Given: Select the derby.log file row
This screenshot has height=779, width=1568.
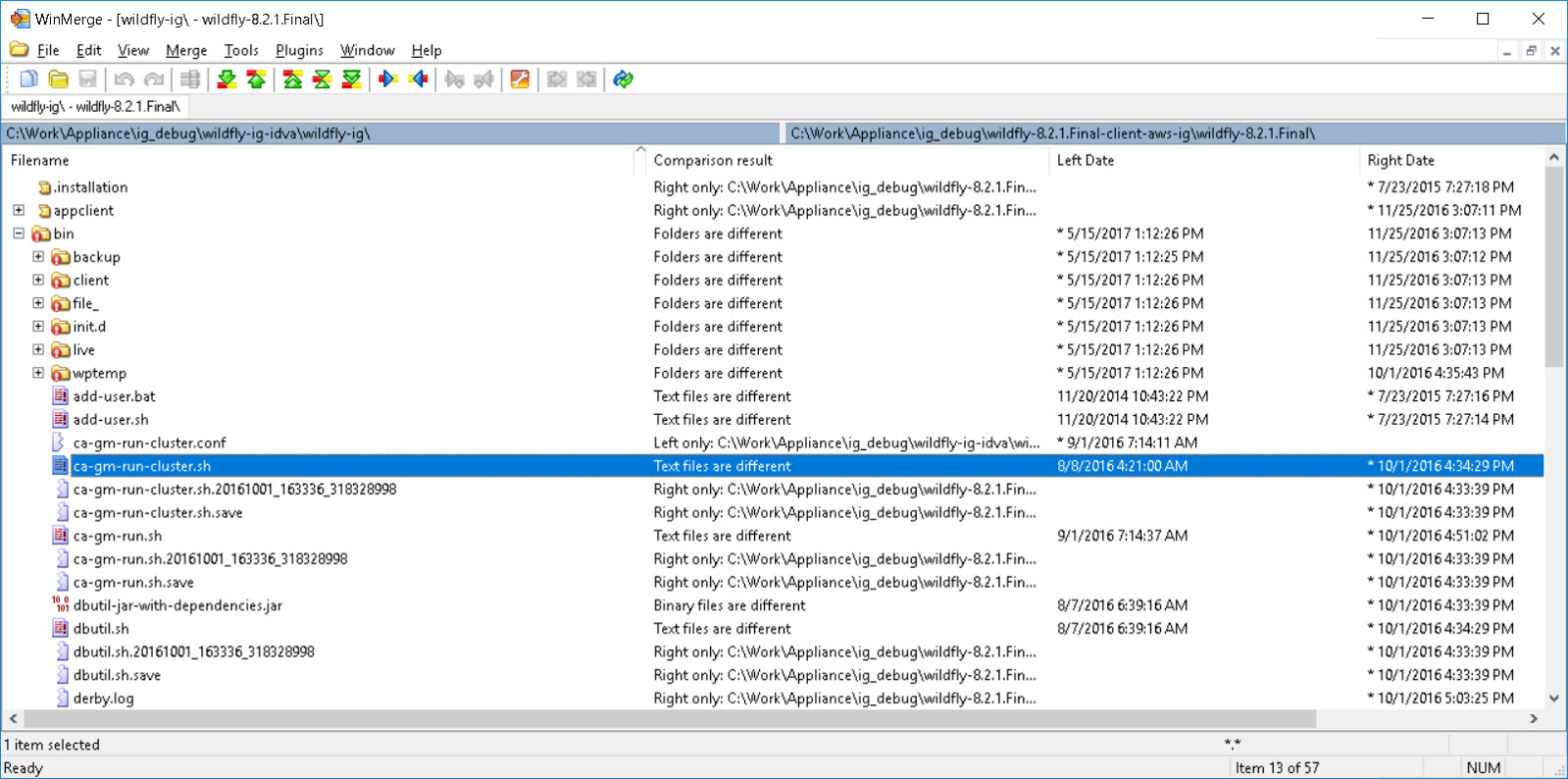Looking at the screenshot, I should (x=773, y=699).
